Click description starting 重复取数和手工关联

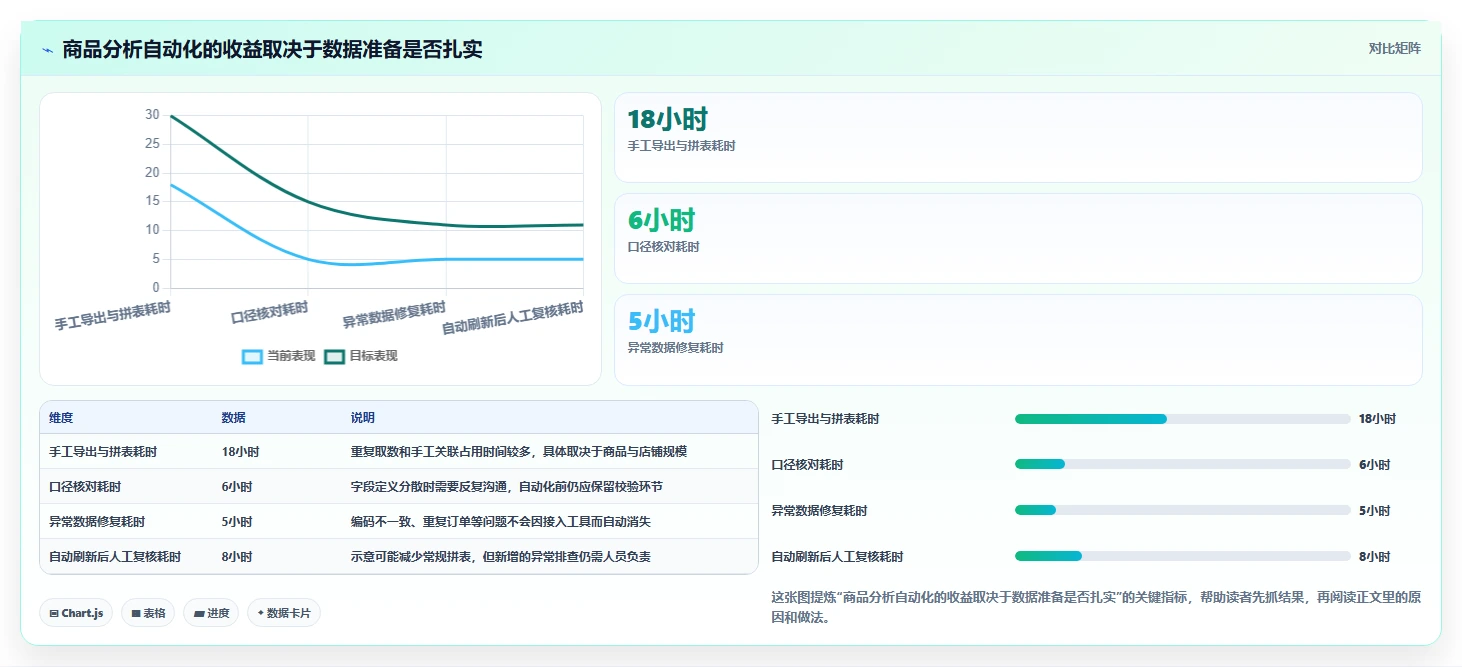pyautogui.click(x=519, y=452)
